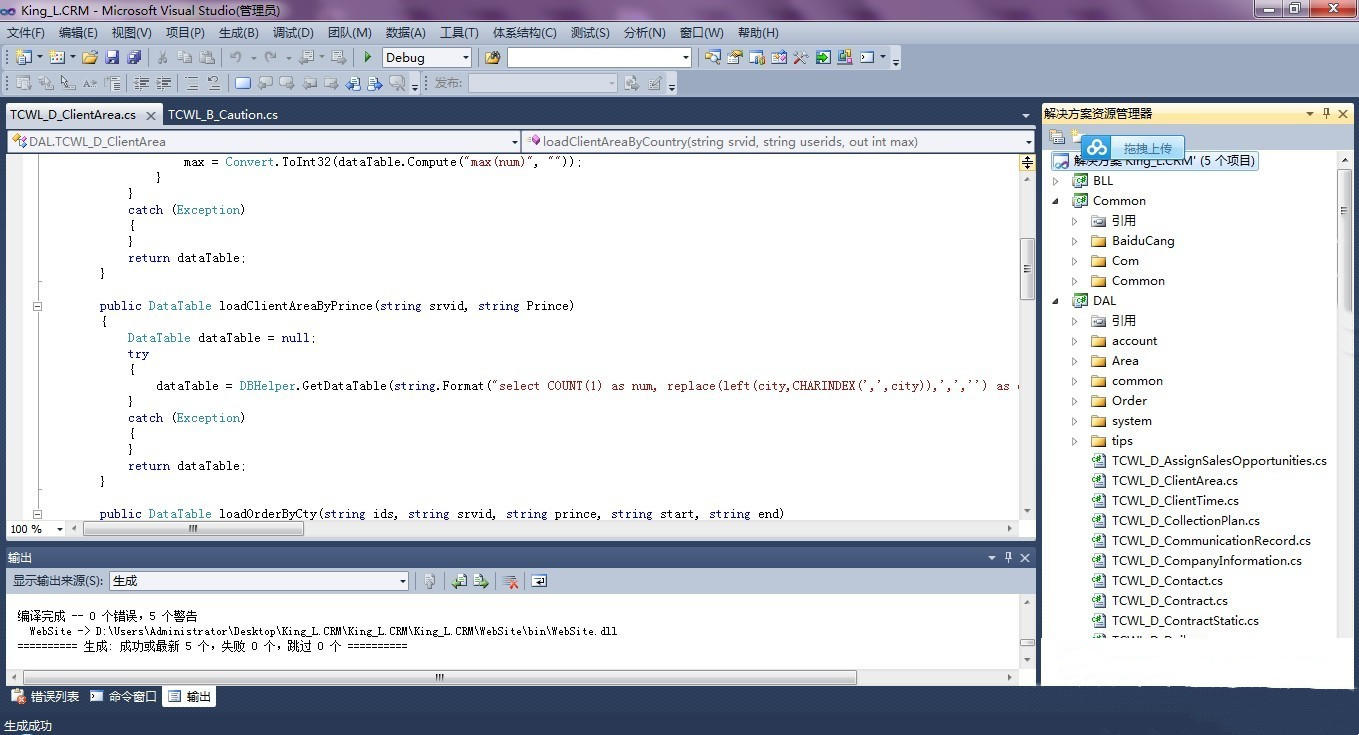Click the Start Debugging green play icon
The height and width of the screenshot is (735, 1359).
pos(368,58)
